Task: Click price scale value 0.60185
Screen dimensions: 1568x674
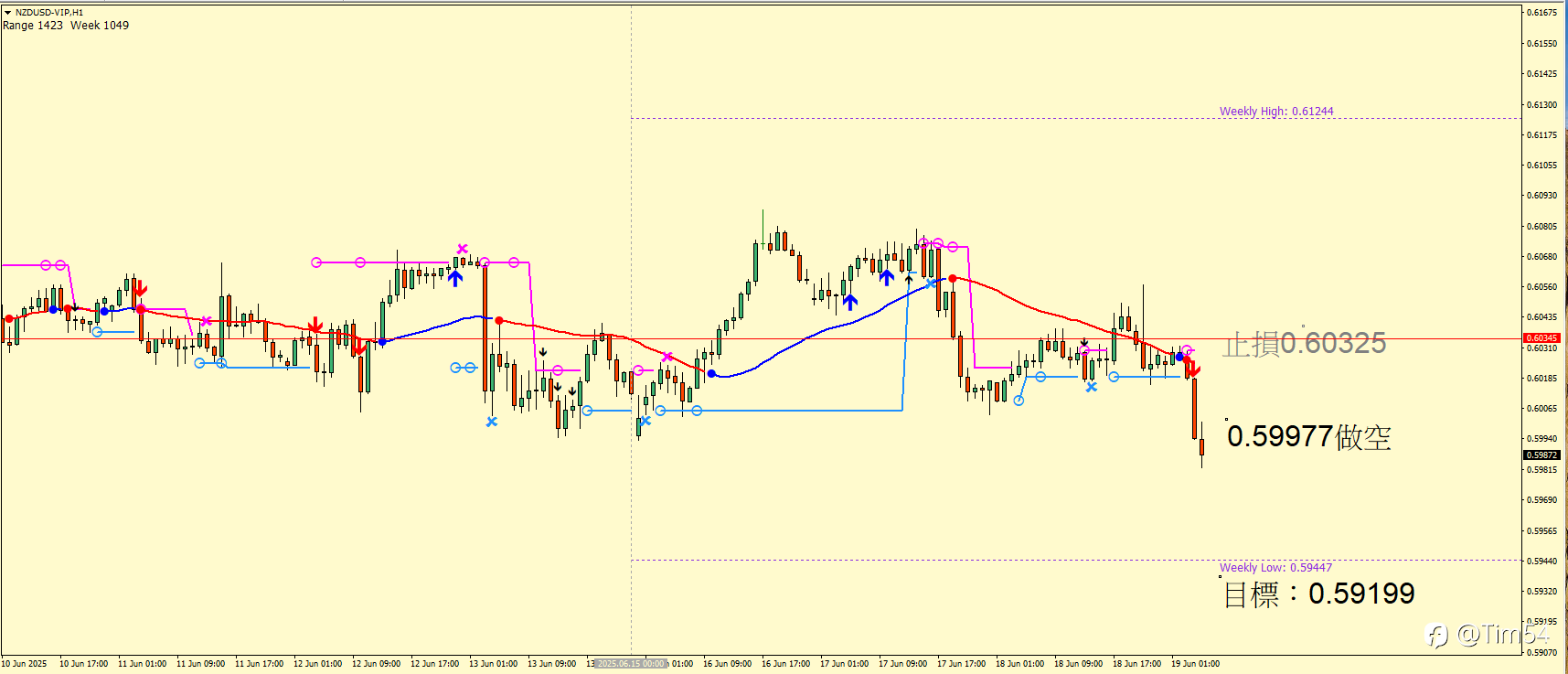Action: [x=1542, y=379]
